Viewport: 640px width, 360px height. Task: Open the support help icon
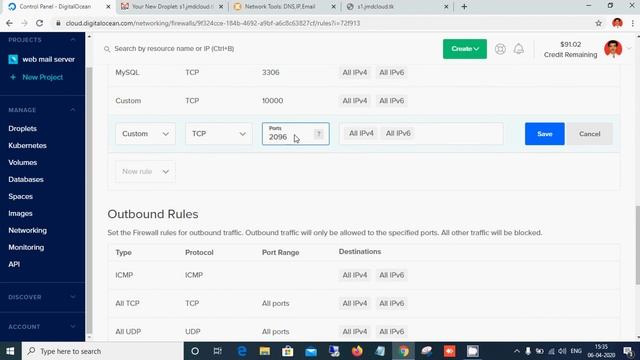pos(500,49)
